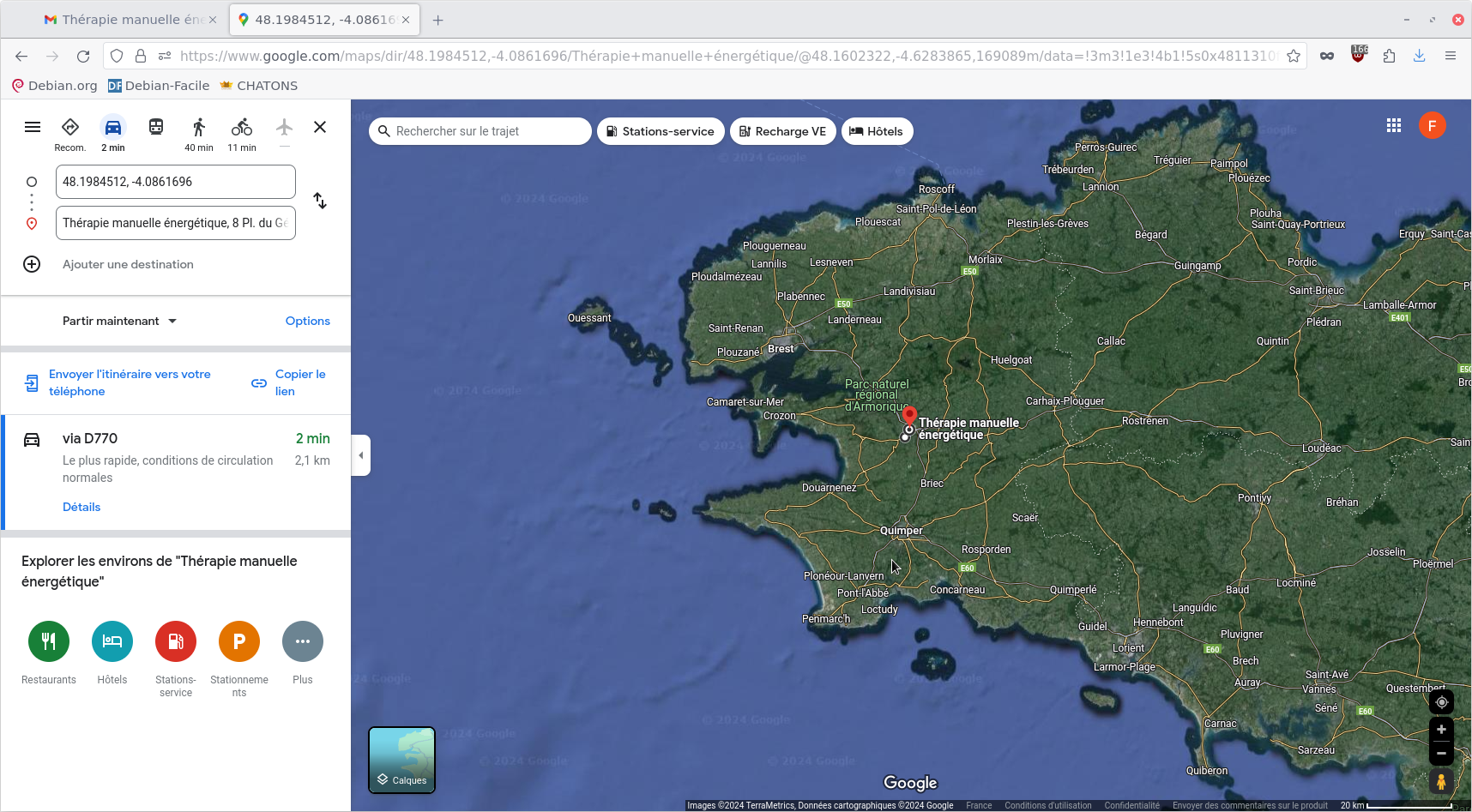Image resolution: width=1472 pixels, height=812 pixels.
Task: Click the red destination pin on map
Action: coord(909,417)
